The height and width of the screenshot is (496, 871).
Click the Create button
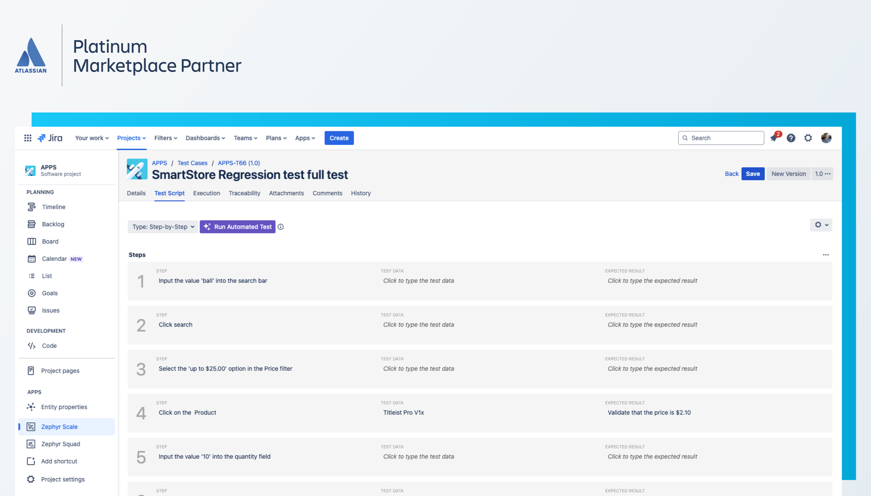[339, 138]
